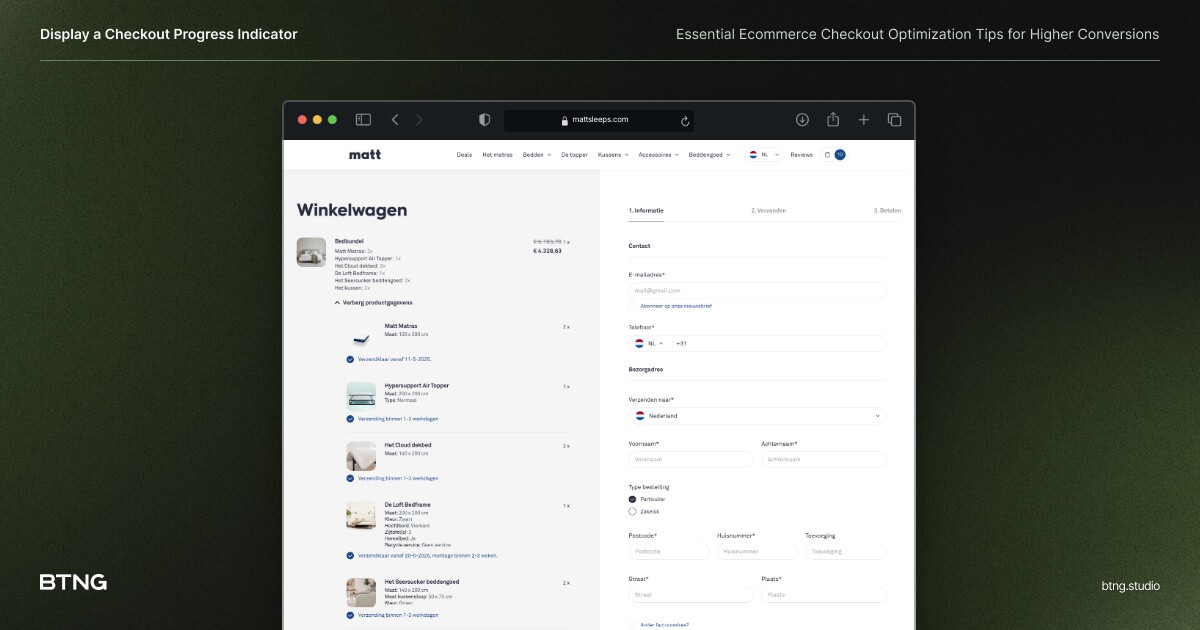Focus the Postcode input field
Image resolution: width=1200 pixels, height=630 pixels.
tap(668, 551)
